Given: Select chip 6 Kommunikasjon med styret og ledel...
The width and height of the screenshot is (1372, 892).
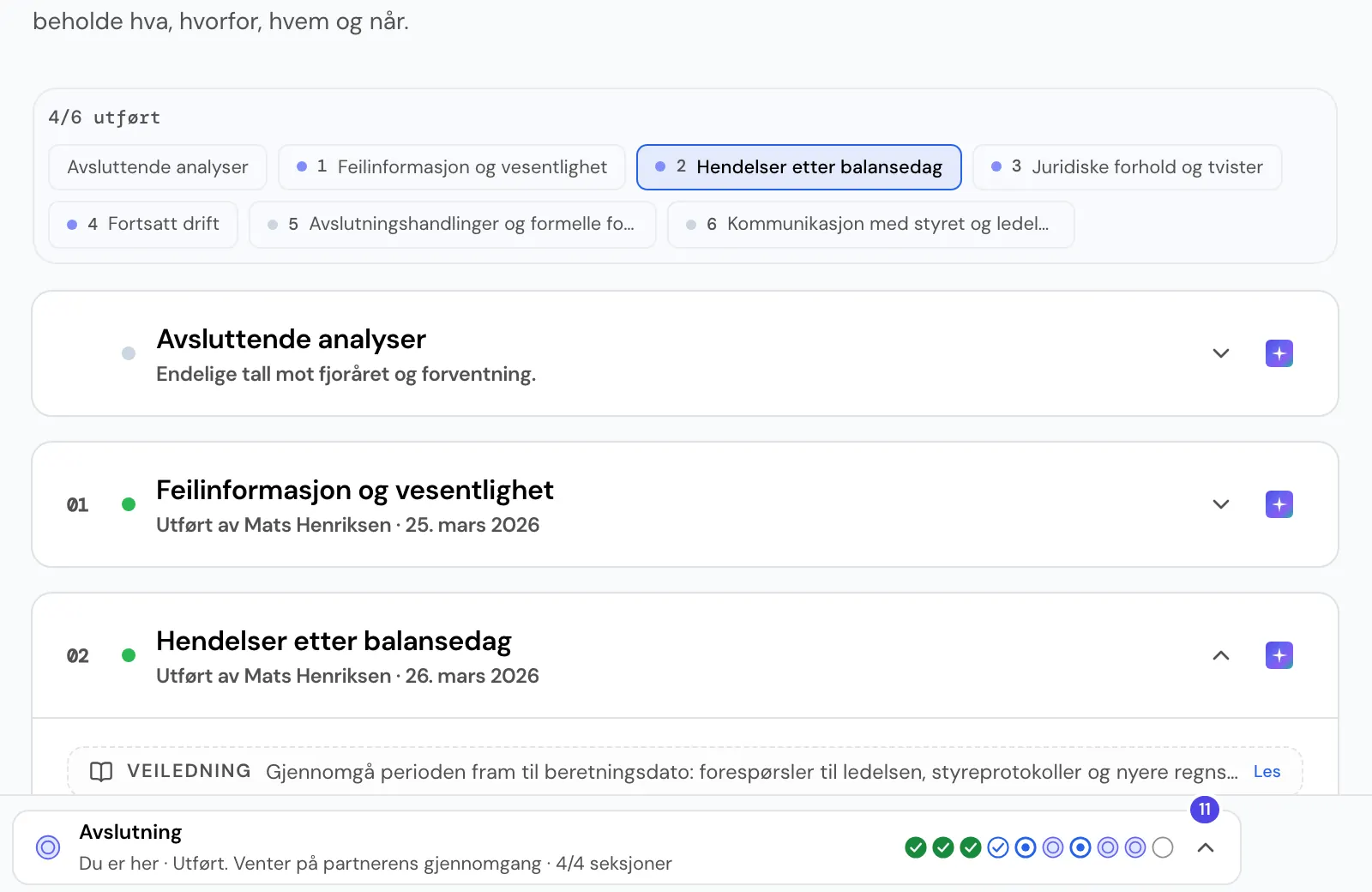Looking at the screenshot, I should (871, 224).
